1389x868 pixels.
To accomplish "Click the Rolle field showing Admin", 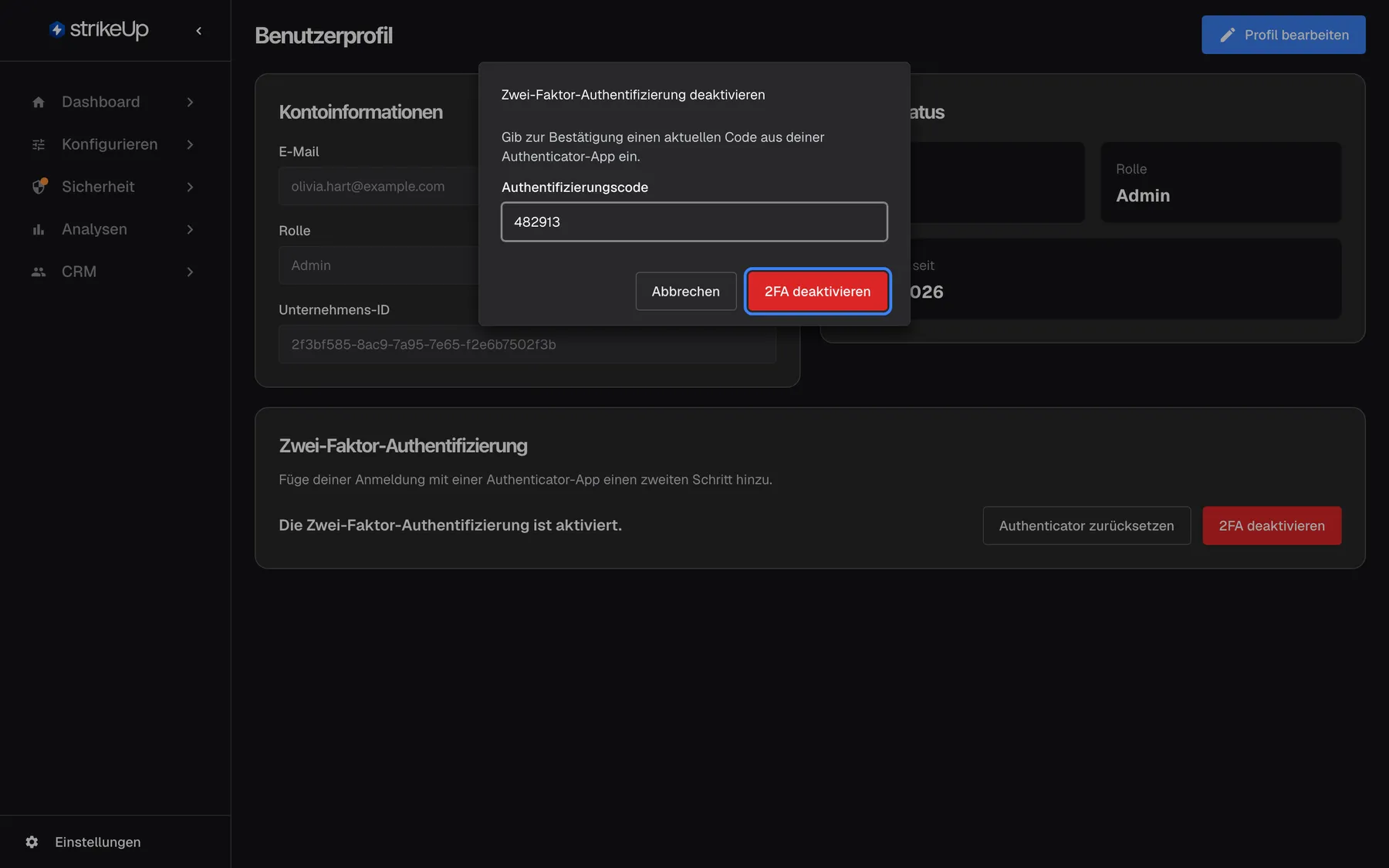I will tap(378, 265).
